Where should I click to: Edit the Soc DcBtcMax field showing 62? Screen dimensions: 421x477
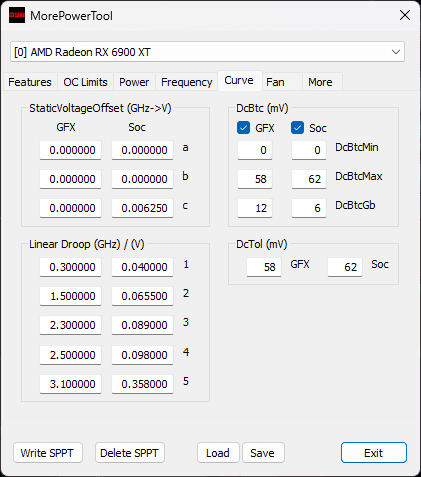(x=309, y=179)
